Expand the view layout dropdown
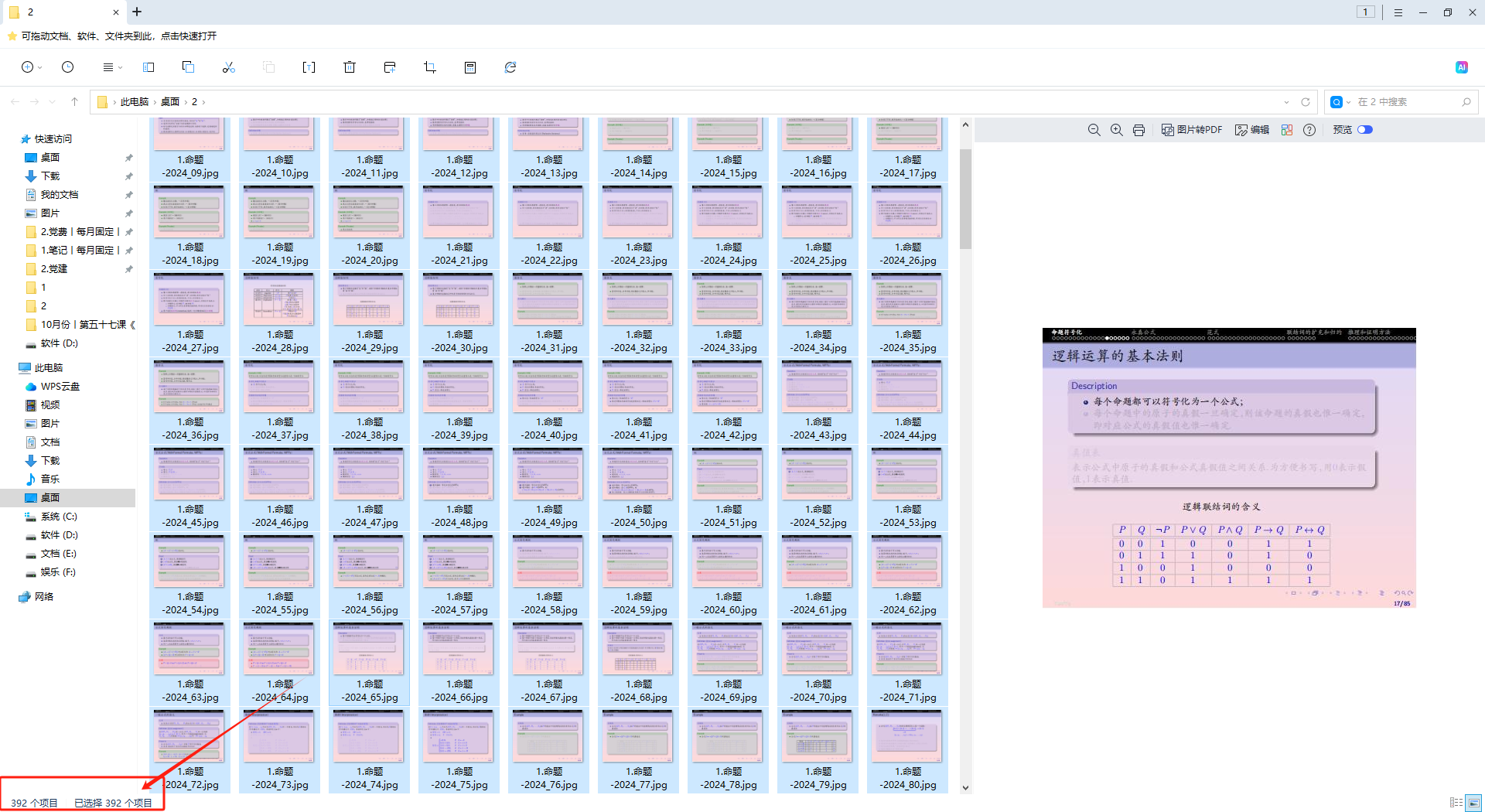 pyautogui.click(x=112, y=67)
